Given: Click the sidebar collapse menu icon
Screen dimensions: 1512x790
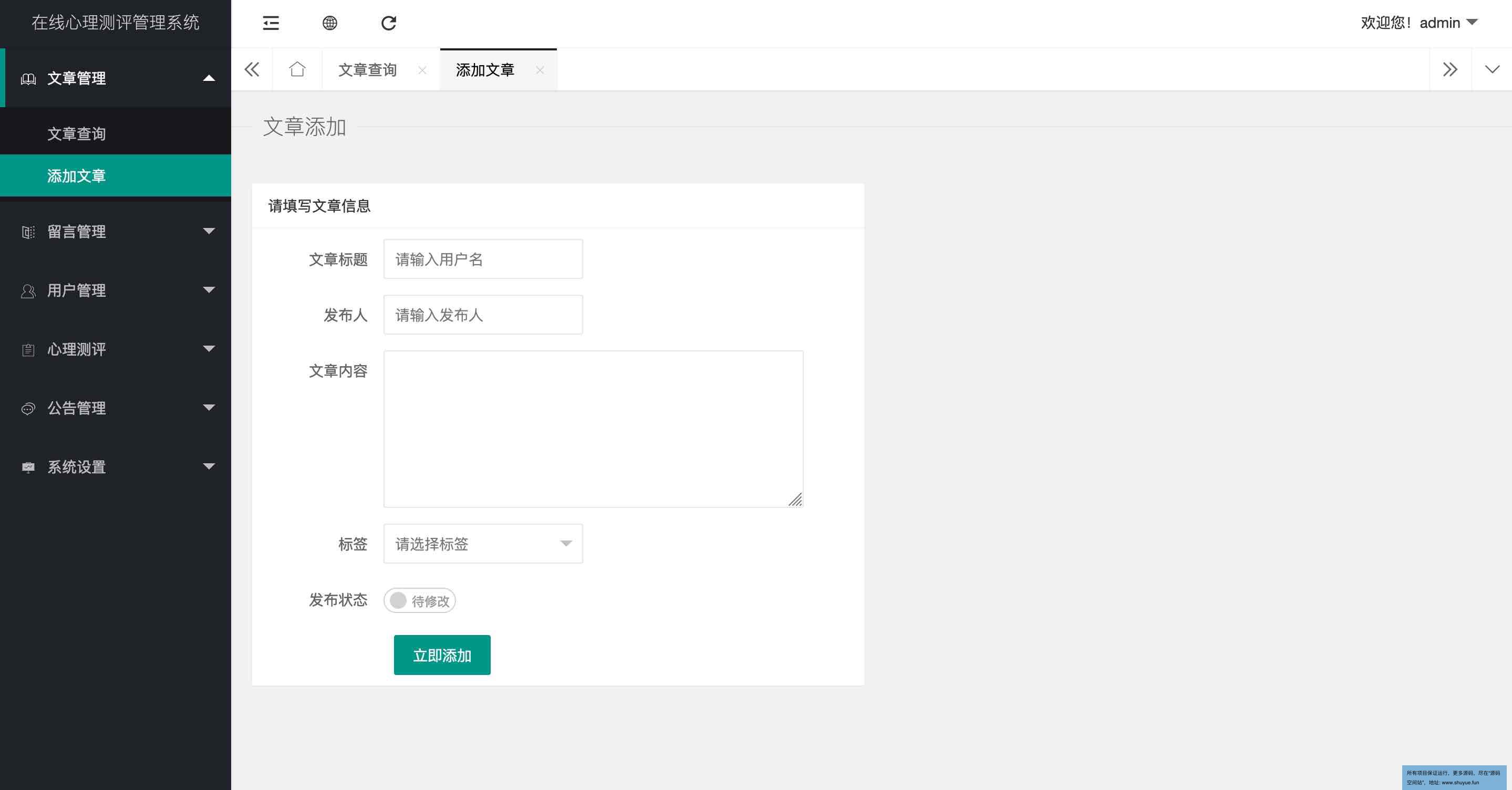Looking at the screenshot, I should (271, 23).
